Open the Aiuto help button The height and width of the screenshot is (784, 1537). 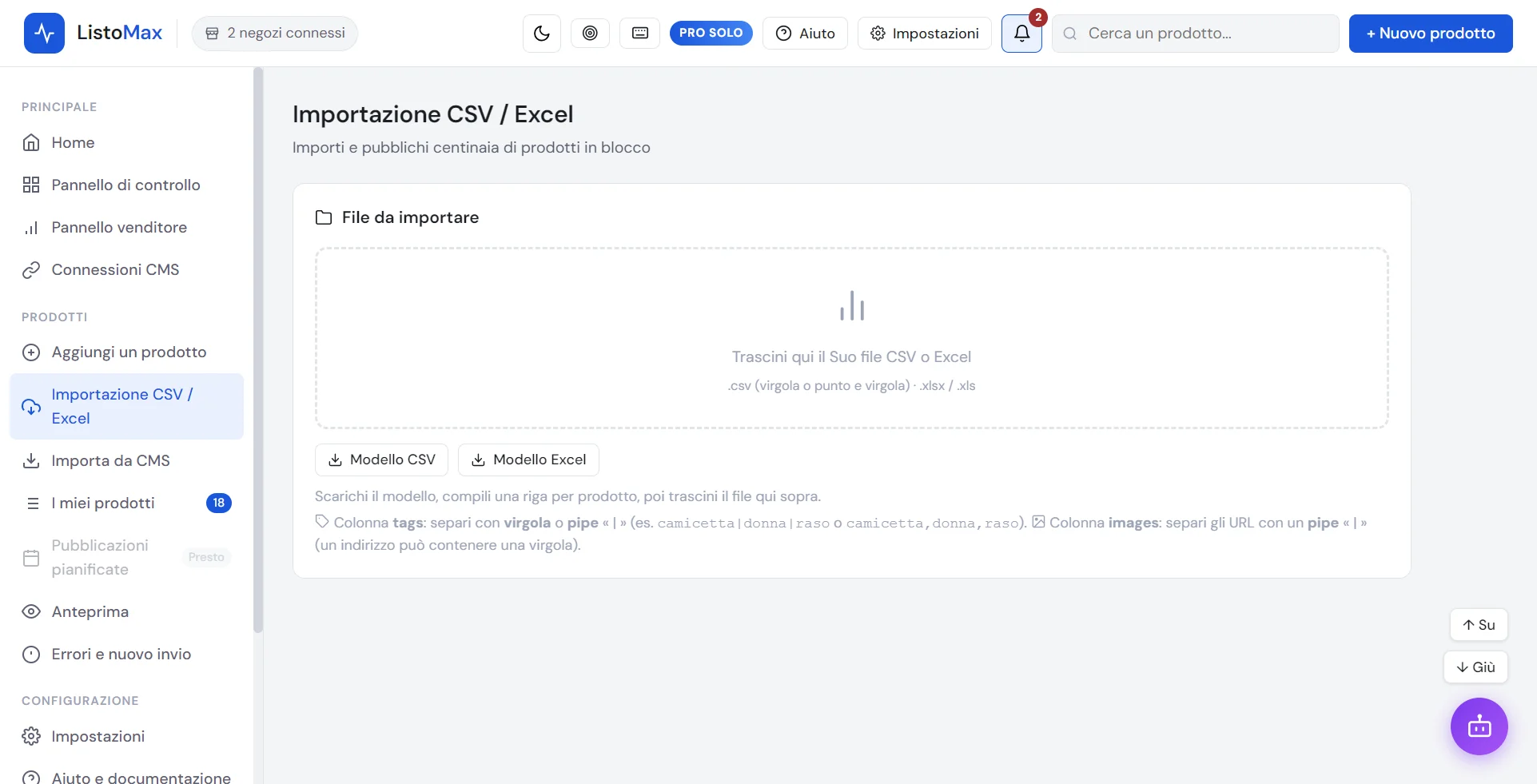[x=805, y=34]
